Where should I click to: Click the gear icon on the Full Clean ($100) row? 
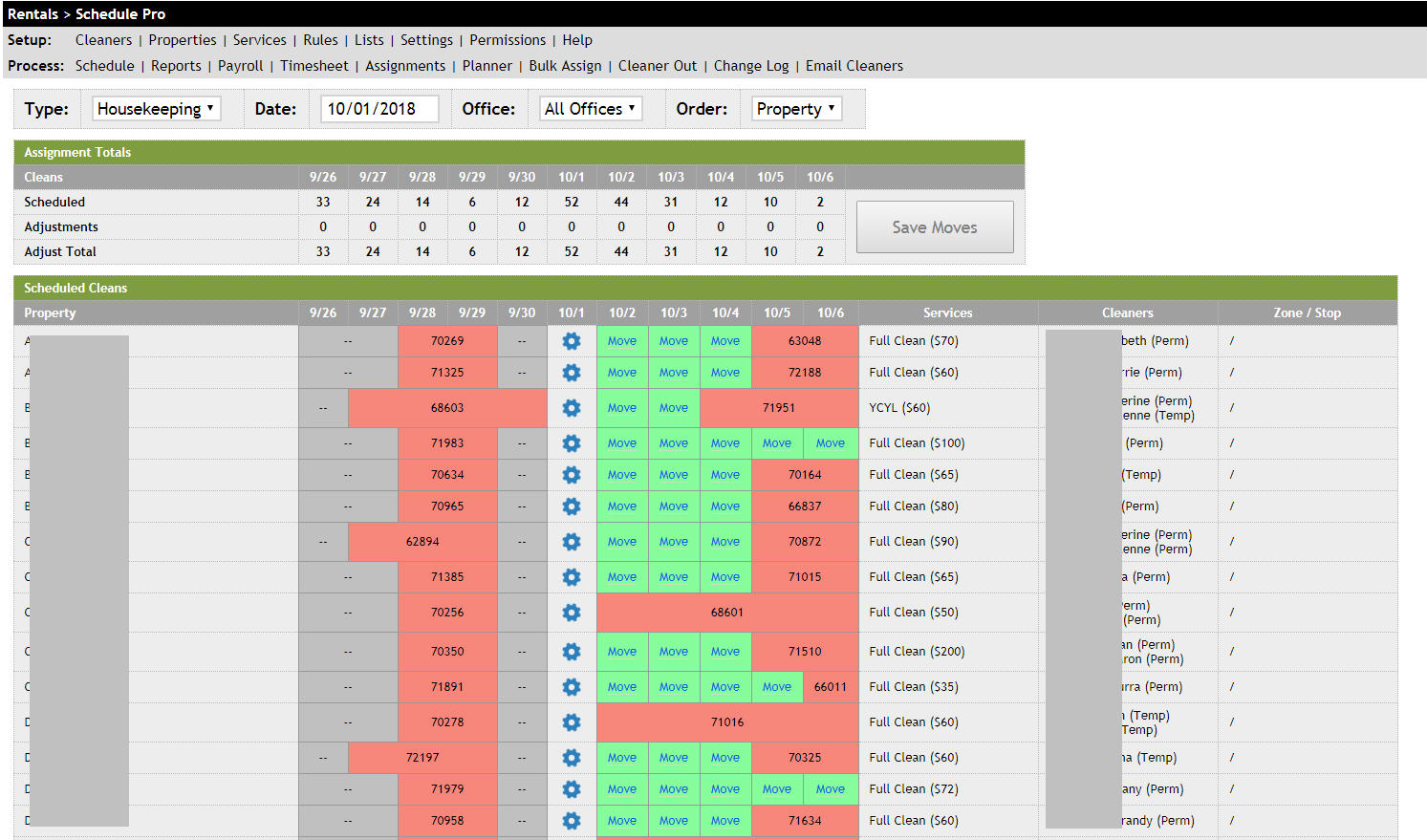(571, 442)
